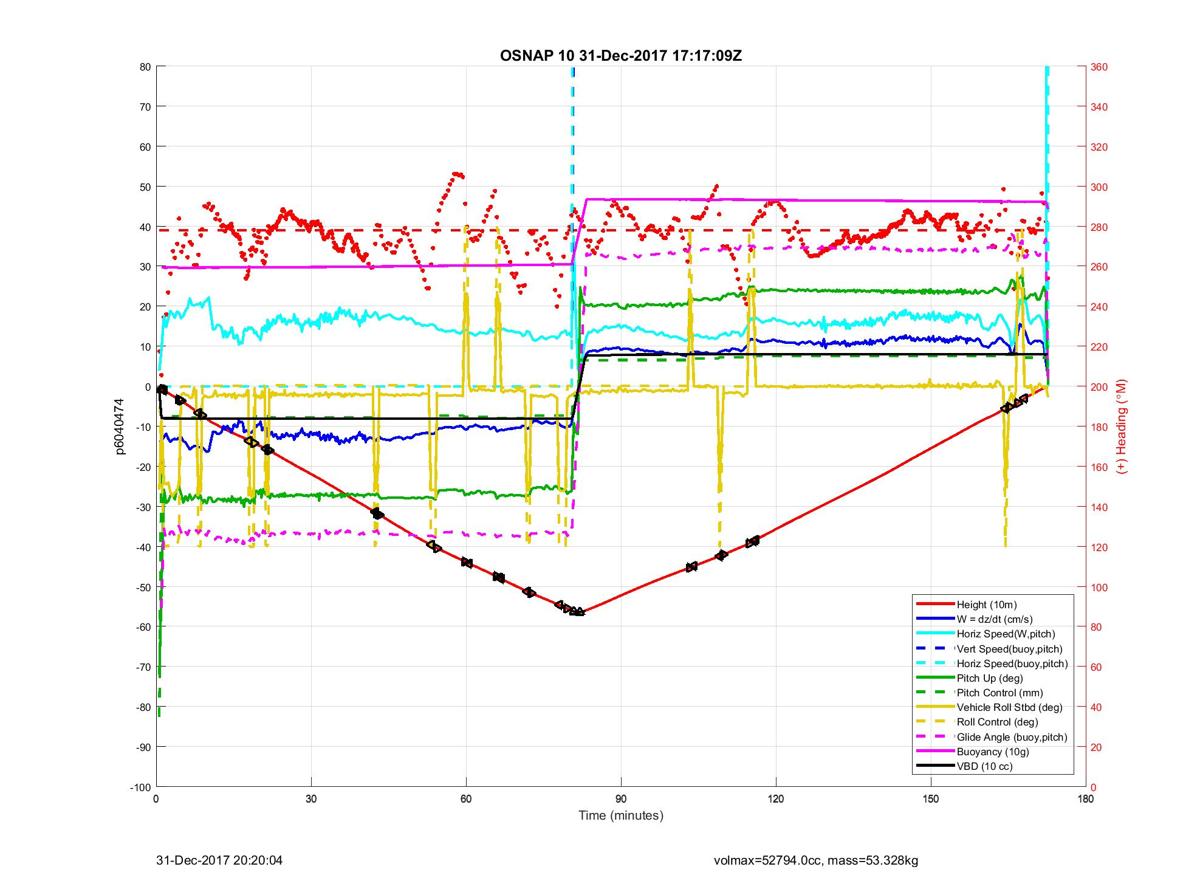Click the solid red line sample in legend
Image resolution: width=1200 pixels, height=885 pixels.
(x=934, y=605)
